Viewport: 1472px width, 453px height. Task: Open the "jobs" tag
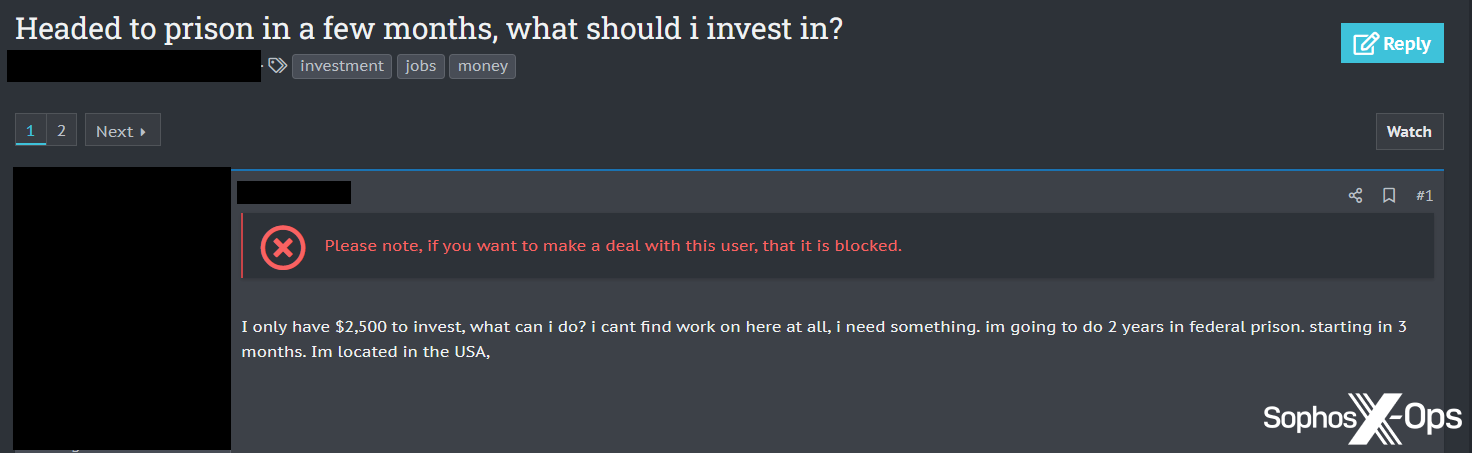point(421,66)
